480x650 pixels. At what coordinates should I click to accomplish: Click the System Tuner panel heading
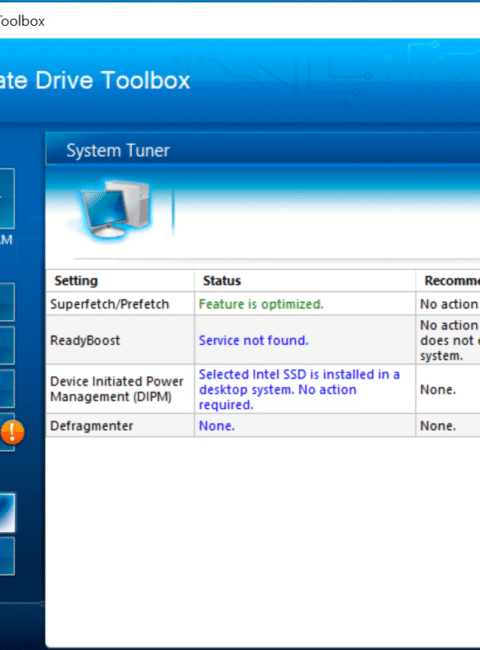click(118, 150)
